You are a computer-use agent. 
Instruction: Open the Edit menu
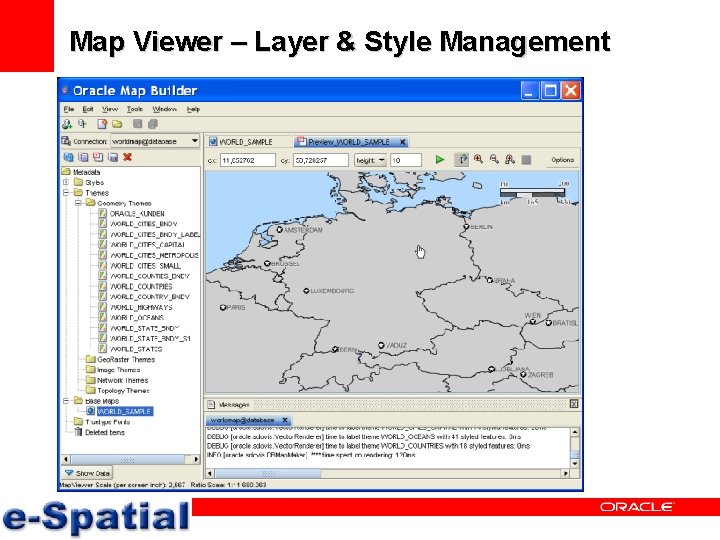coord(88,109)
